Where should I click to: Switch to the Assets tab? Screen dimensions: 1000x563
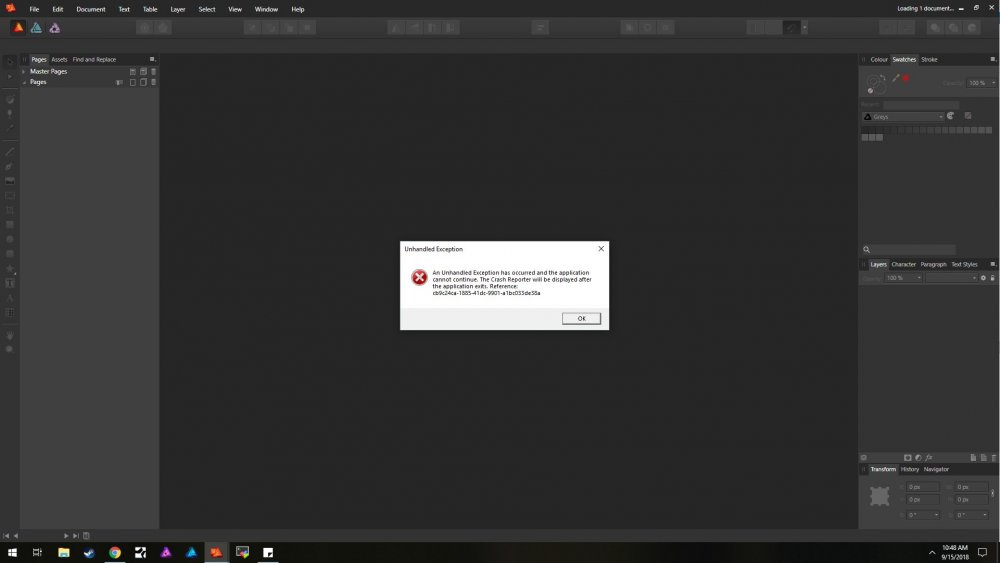59,59
